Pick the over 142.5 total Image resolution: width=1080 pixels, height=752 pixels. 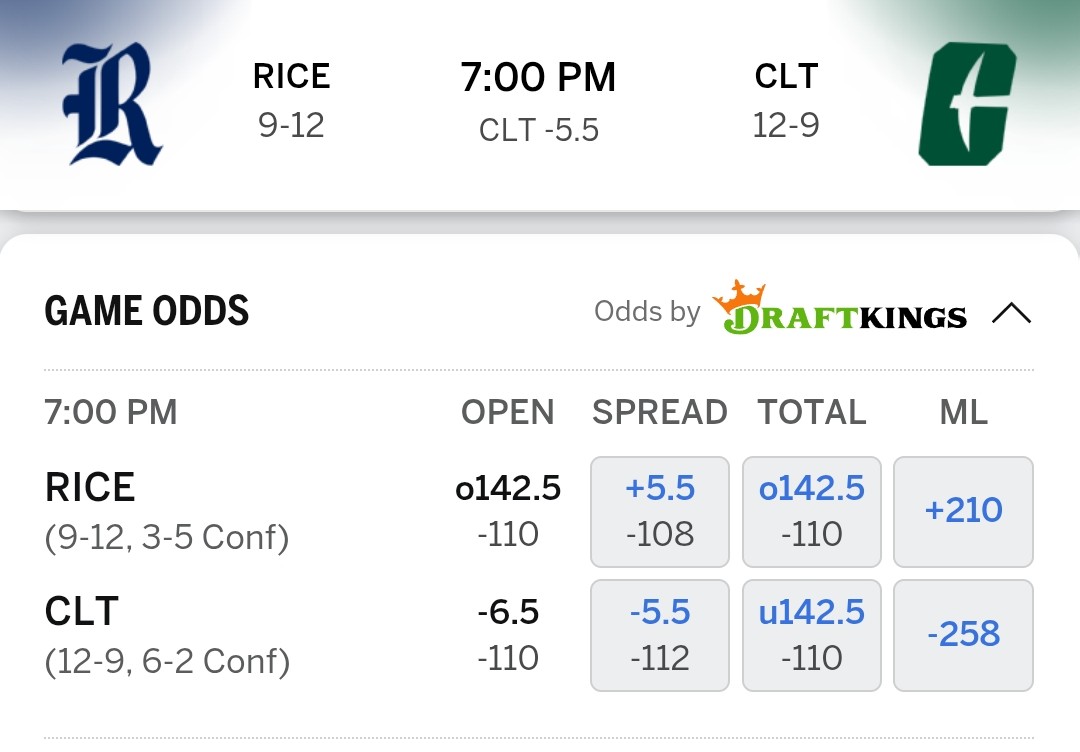pyautogui.click(x=811, y=511)
